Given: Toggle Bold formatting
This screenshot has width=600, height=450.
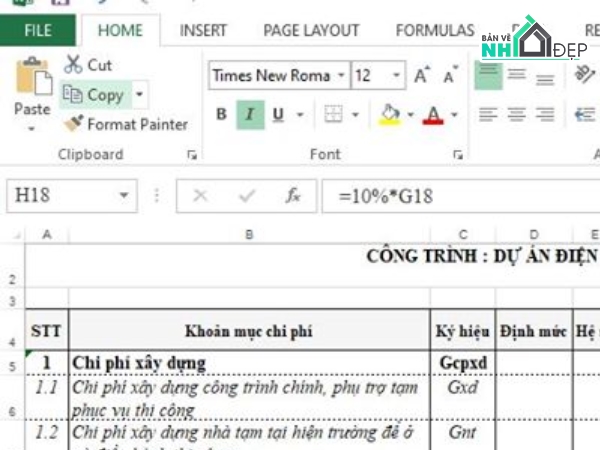Looking at the screenshot, I should coord(221,114).
